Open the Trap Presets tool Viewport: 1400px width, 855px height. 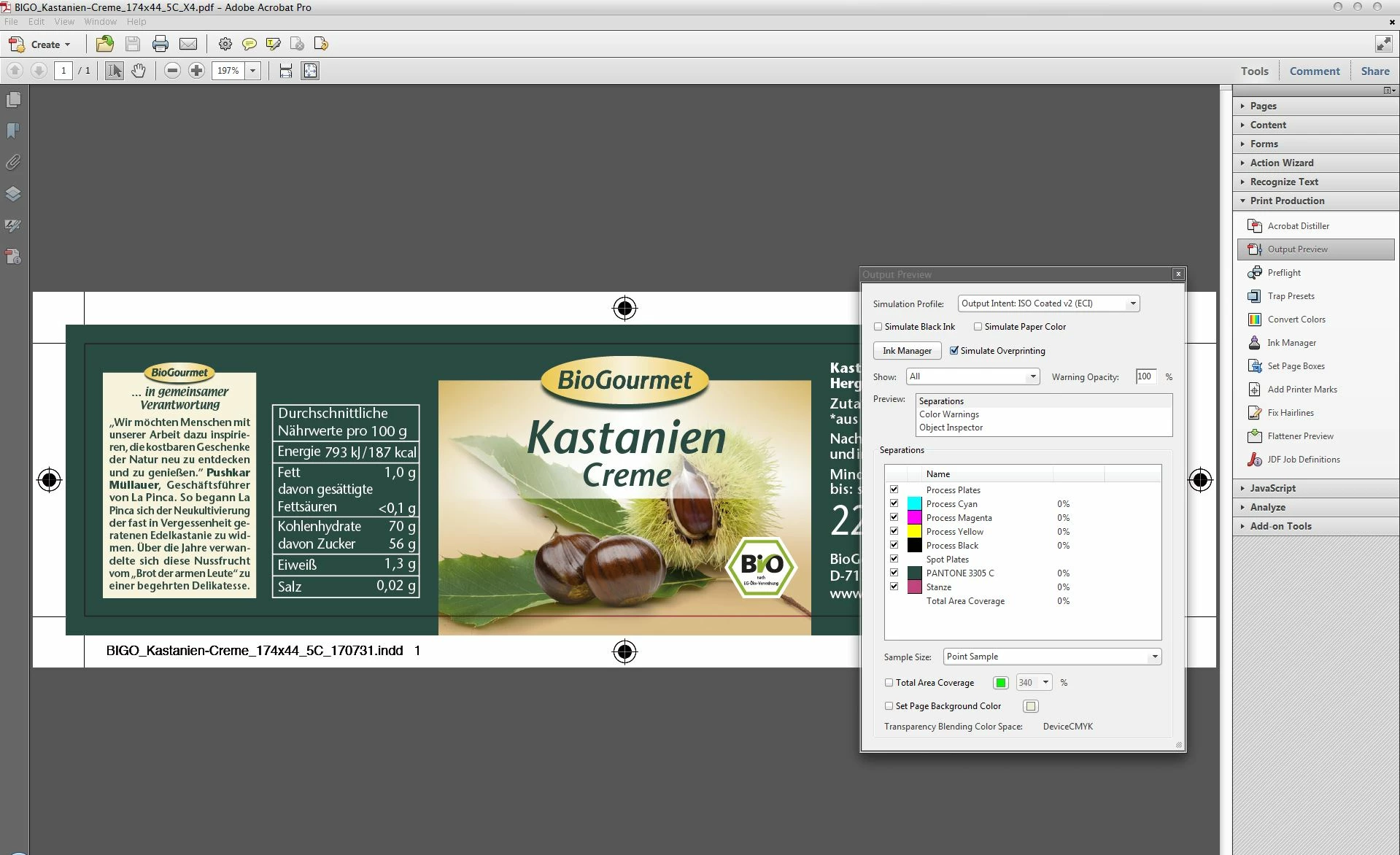click(1291, 296)
